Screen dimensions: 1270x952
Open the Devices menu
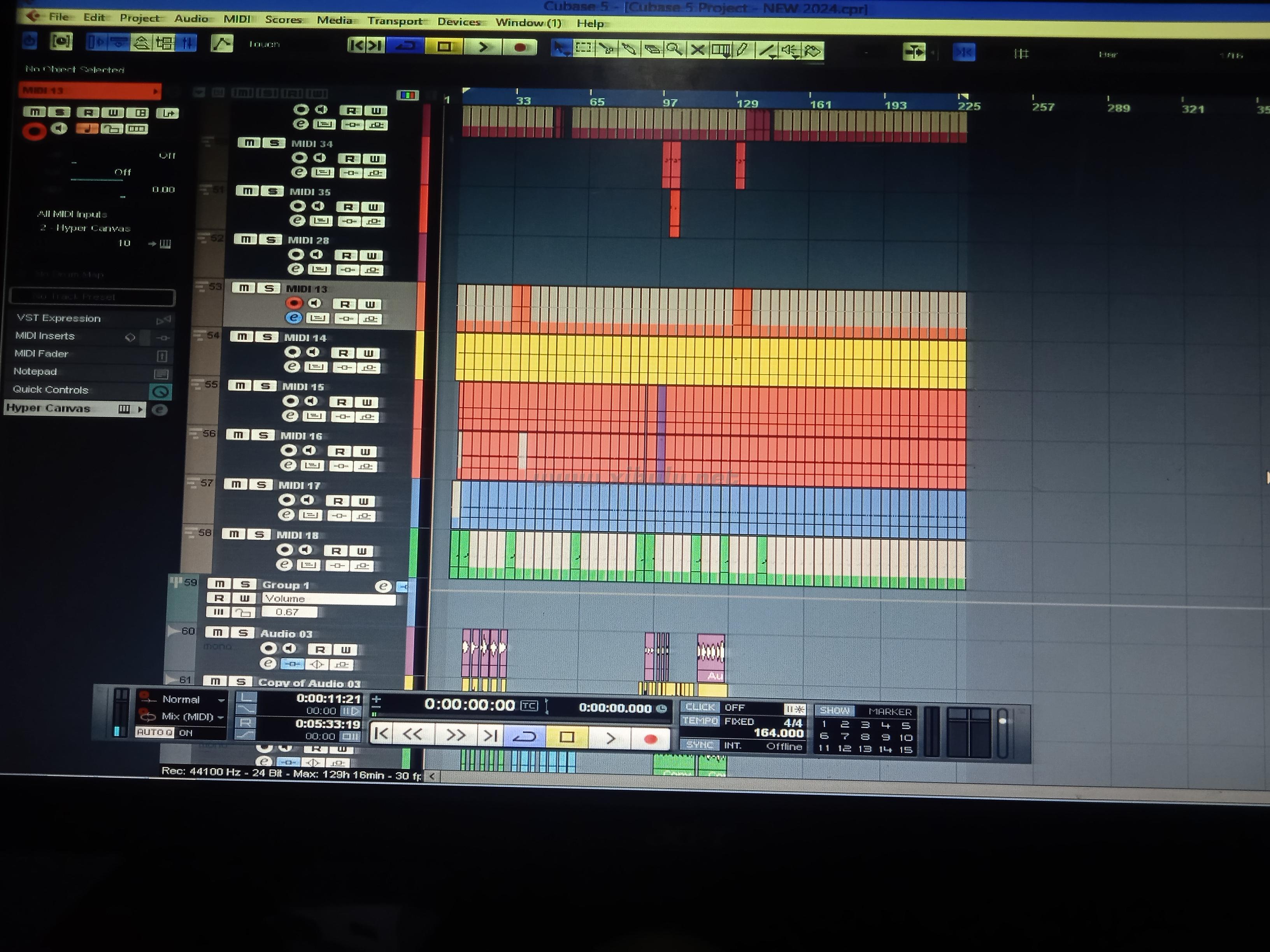(x=458, y=22)
